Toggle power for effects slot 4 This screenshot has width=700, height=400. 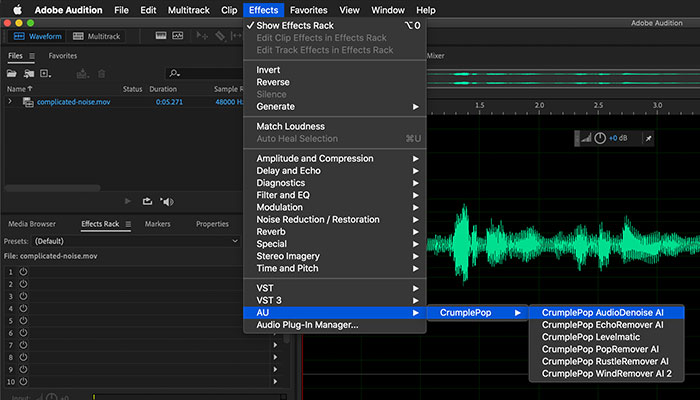click(x=23, y=308)
